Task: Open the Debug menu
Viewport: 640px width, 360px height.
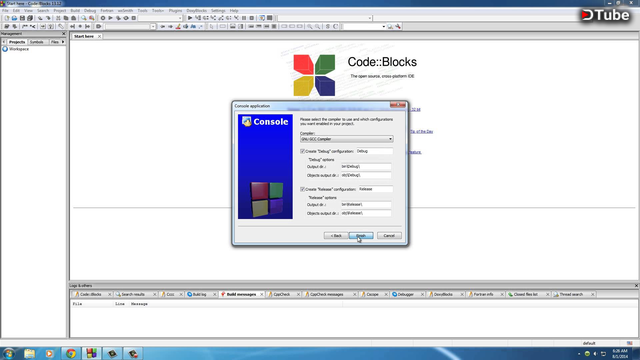Action: coord(90,11)
